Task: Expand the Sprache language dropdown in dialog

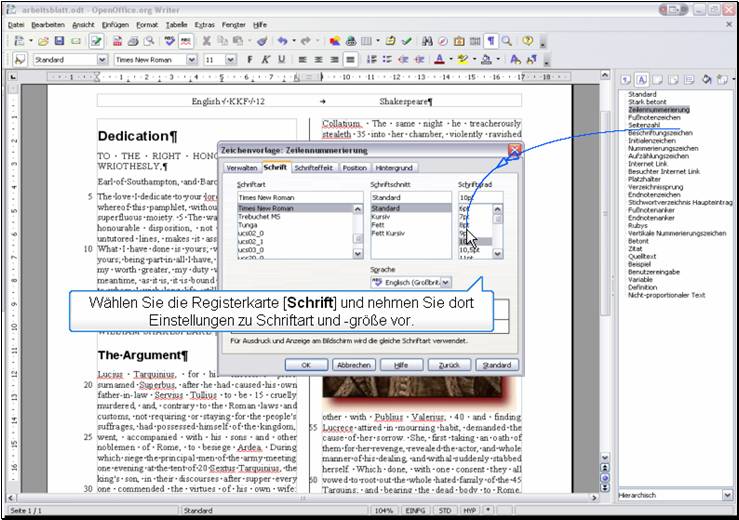Action: click(445, 284)
